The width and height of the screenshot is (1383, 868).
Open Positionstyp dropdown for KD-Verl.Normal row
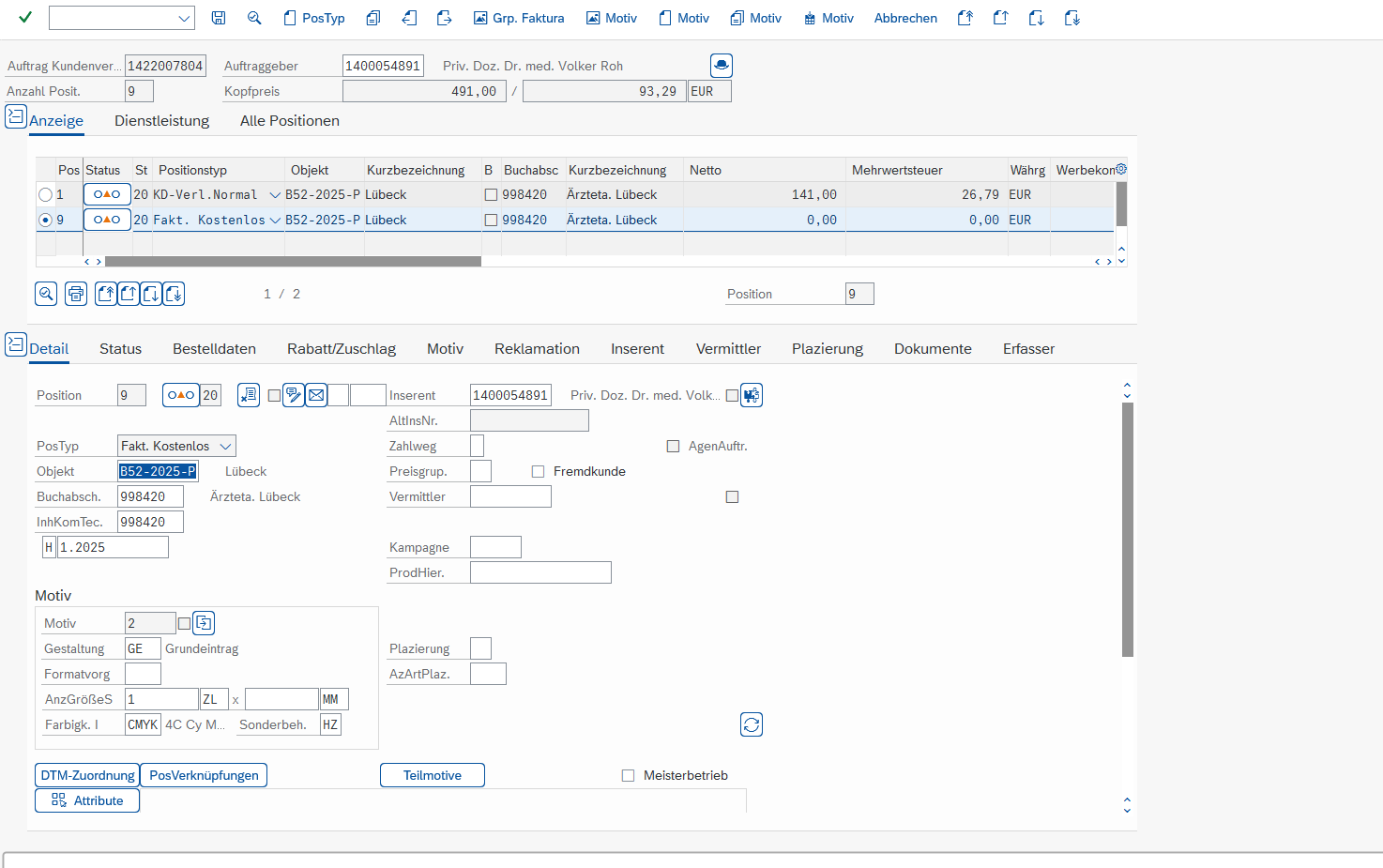(x=275, y=195)
